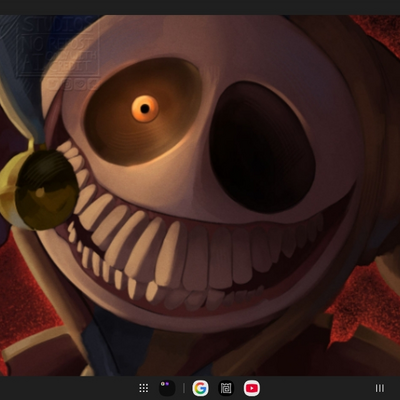Screen dimensions: 400x400
Task: Click the taskbar divider beside Google icon
Action: (x=184, y=388)
